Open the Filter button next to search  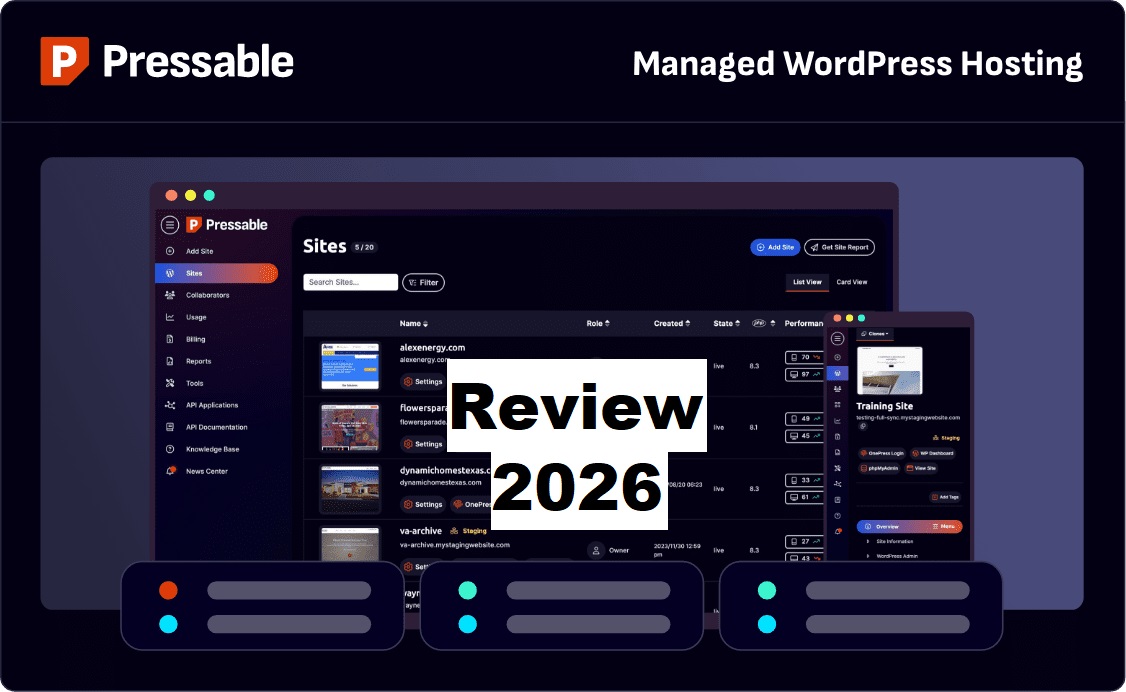pos(423,283)
